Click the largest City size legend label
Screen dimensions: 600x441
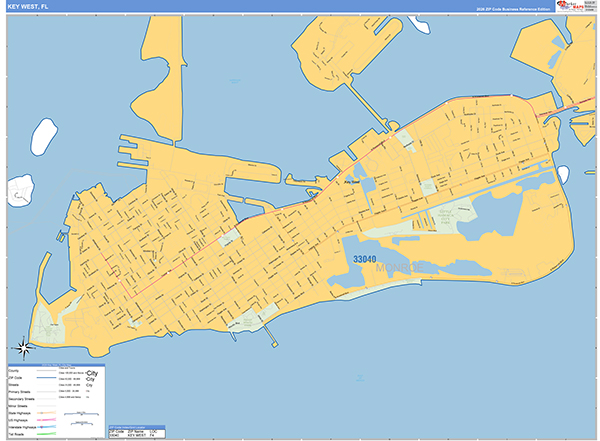coord(91,373)
